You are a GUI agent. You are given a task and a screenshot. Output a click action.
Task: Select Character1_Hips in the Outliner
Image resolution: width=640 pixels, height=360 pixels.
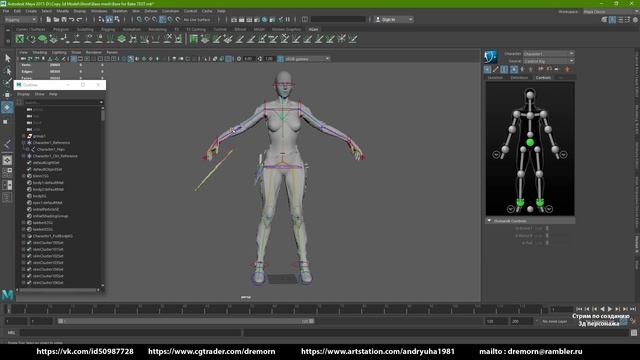tap(51, 149)
